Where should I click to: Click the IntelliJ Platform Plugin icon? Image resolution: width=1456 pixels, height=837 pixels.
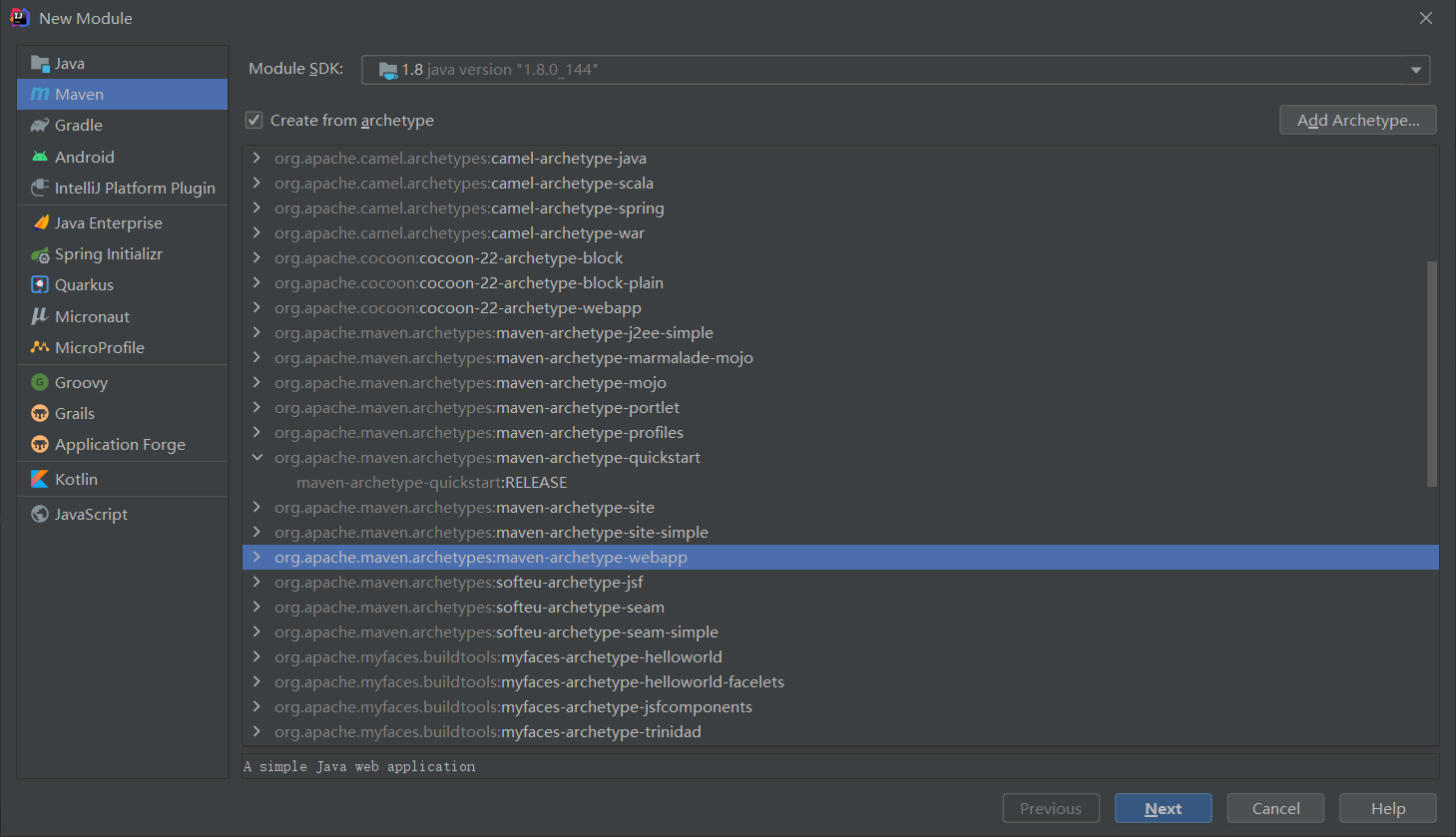click(40, 188)
